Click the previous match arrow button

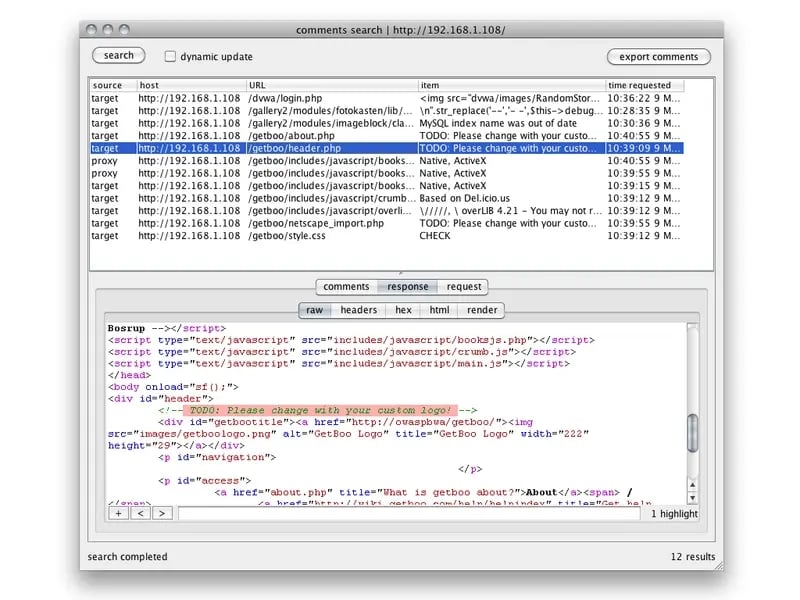140,513
